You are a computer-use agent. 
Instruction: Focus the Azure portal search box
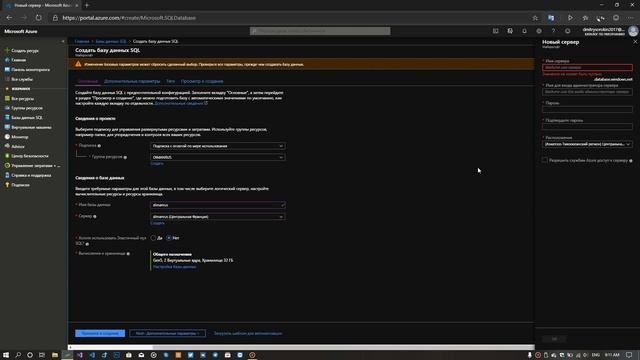point(320,31)
